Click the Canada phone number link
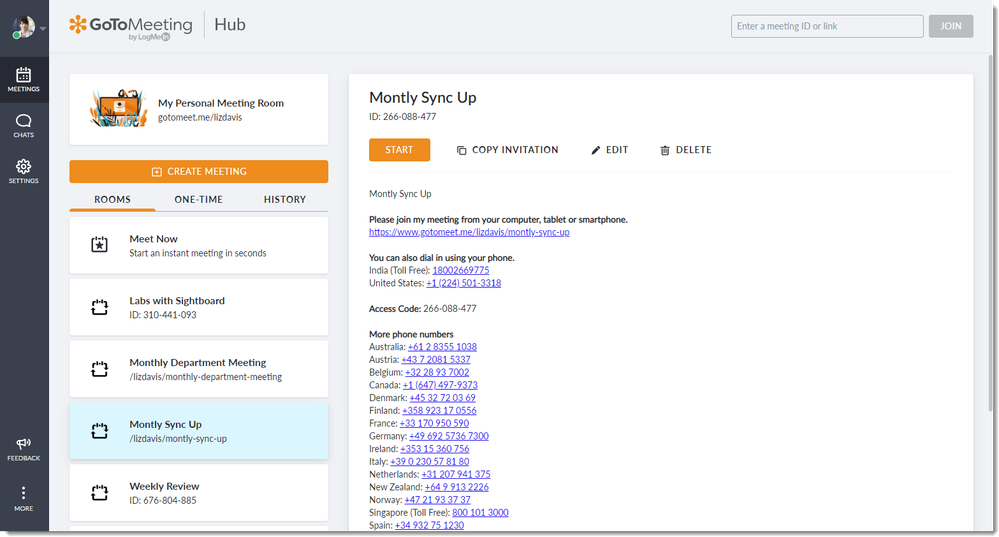Screen dimensions: 999x537 (x=440, y=385)
